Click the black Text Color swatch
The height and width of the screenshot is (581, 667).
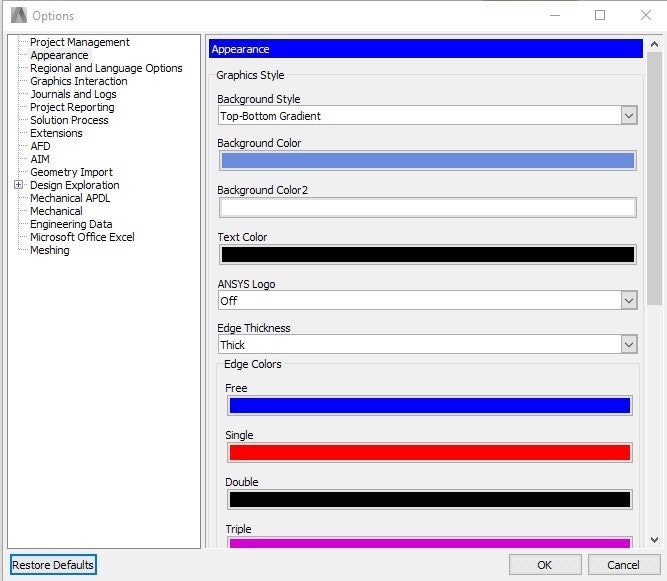tap(428, 254)
